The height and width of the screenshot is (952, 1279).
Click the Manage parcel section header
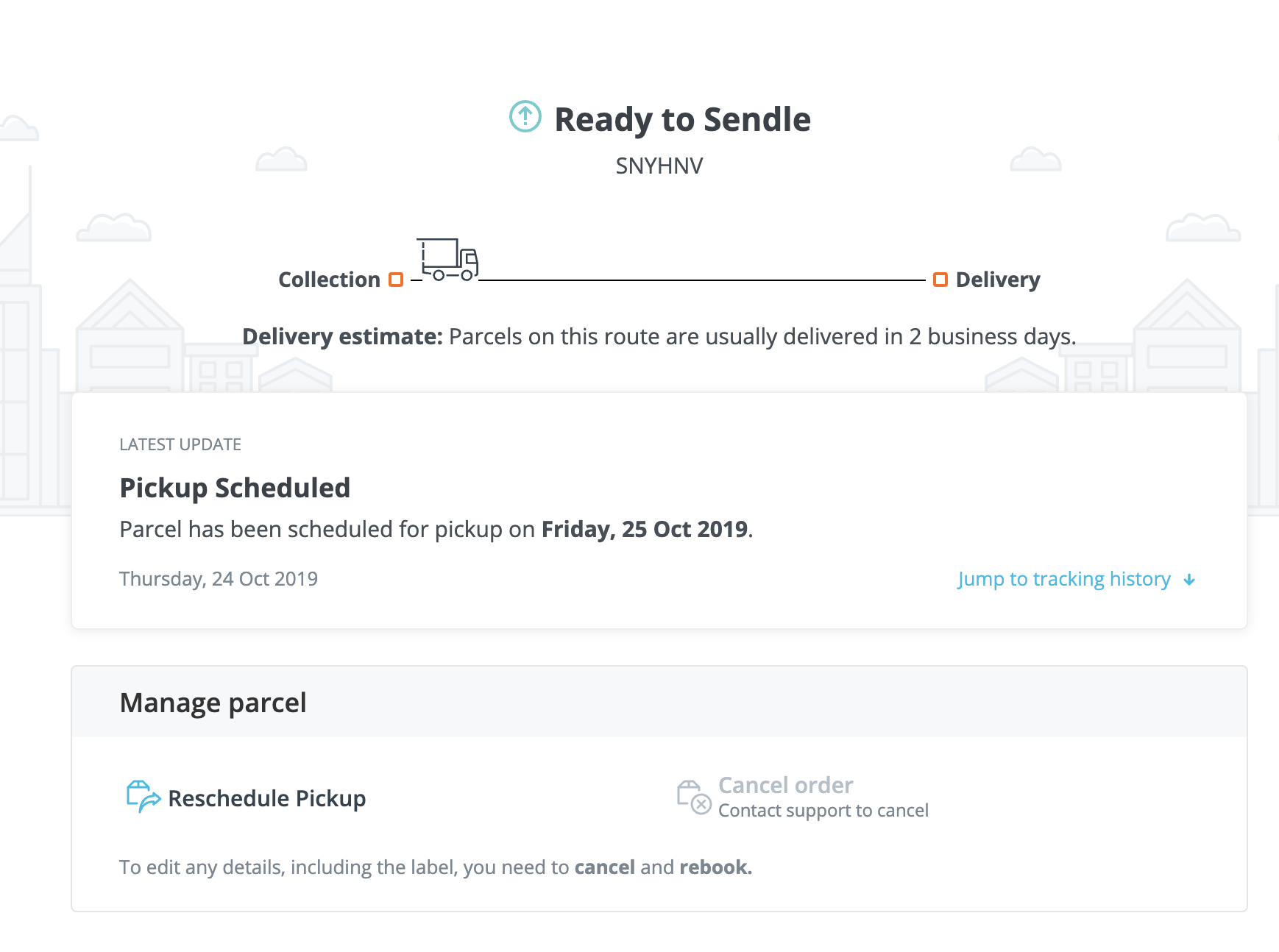pos(213,703)
